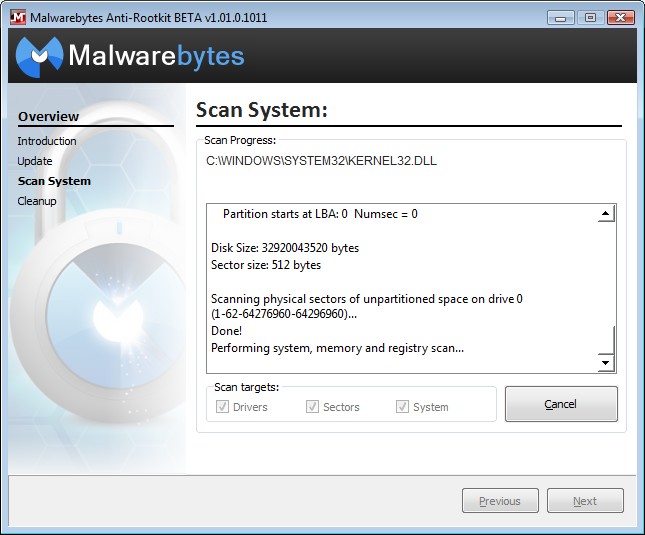Click the 'Disk Size: 32920043520 bytes' line

coord(285,248)
